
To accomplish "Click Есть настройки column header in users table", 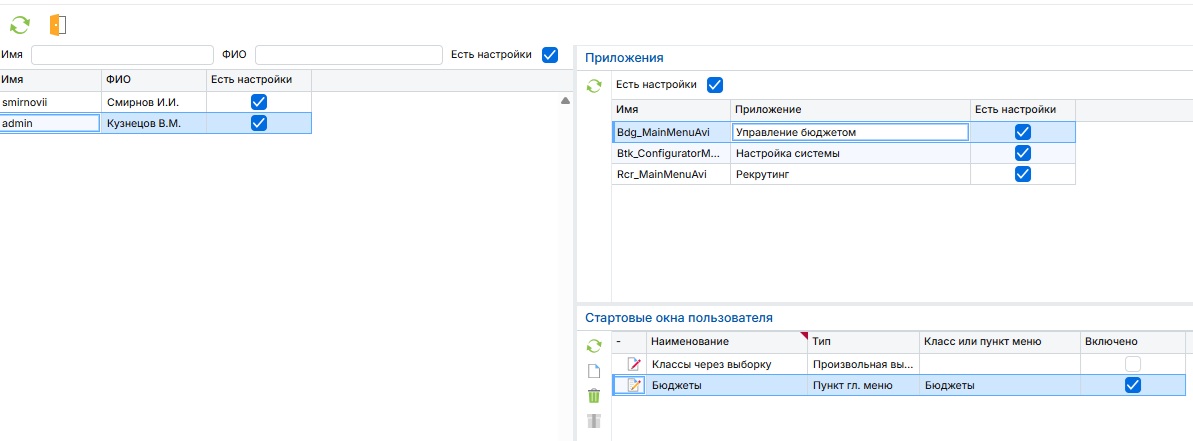I will point(259,79).
